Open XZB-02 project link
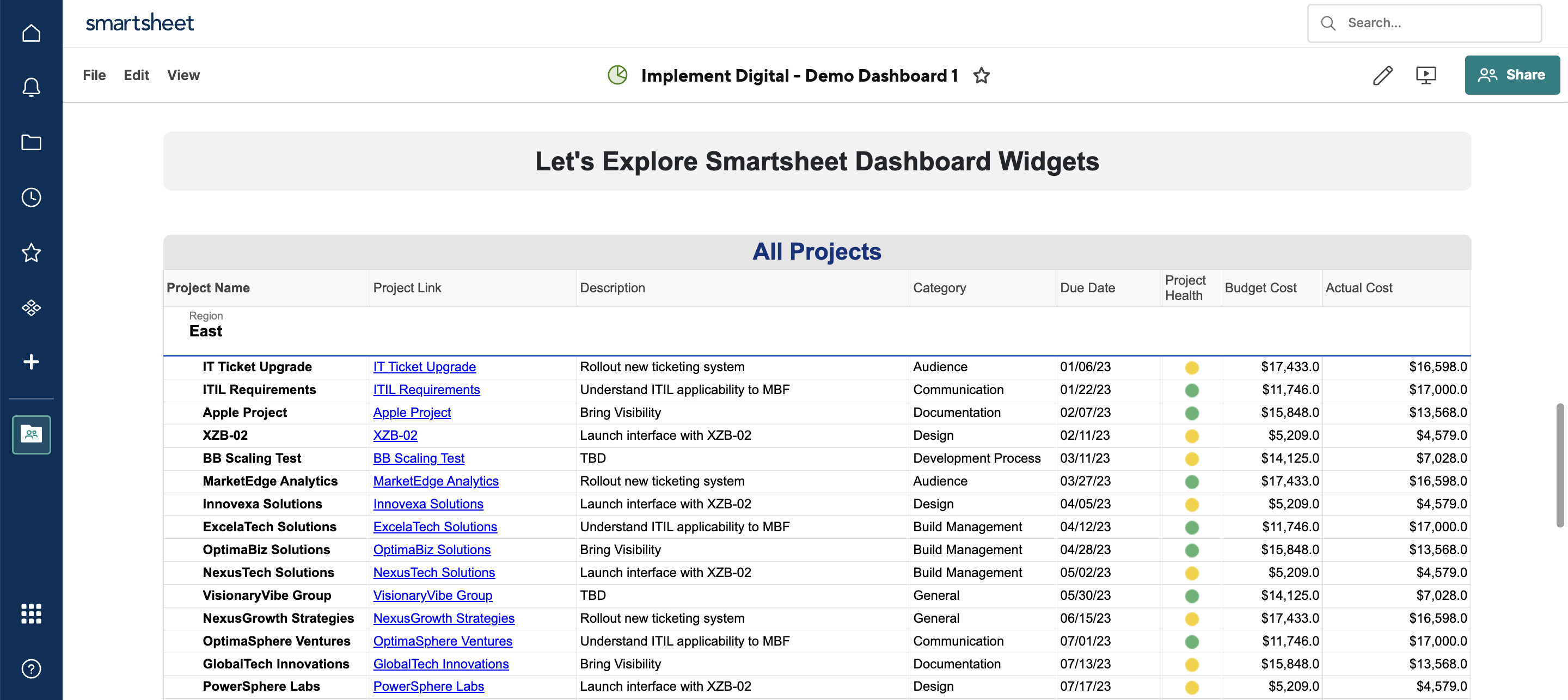 [x=395, y=436]
